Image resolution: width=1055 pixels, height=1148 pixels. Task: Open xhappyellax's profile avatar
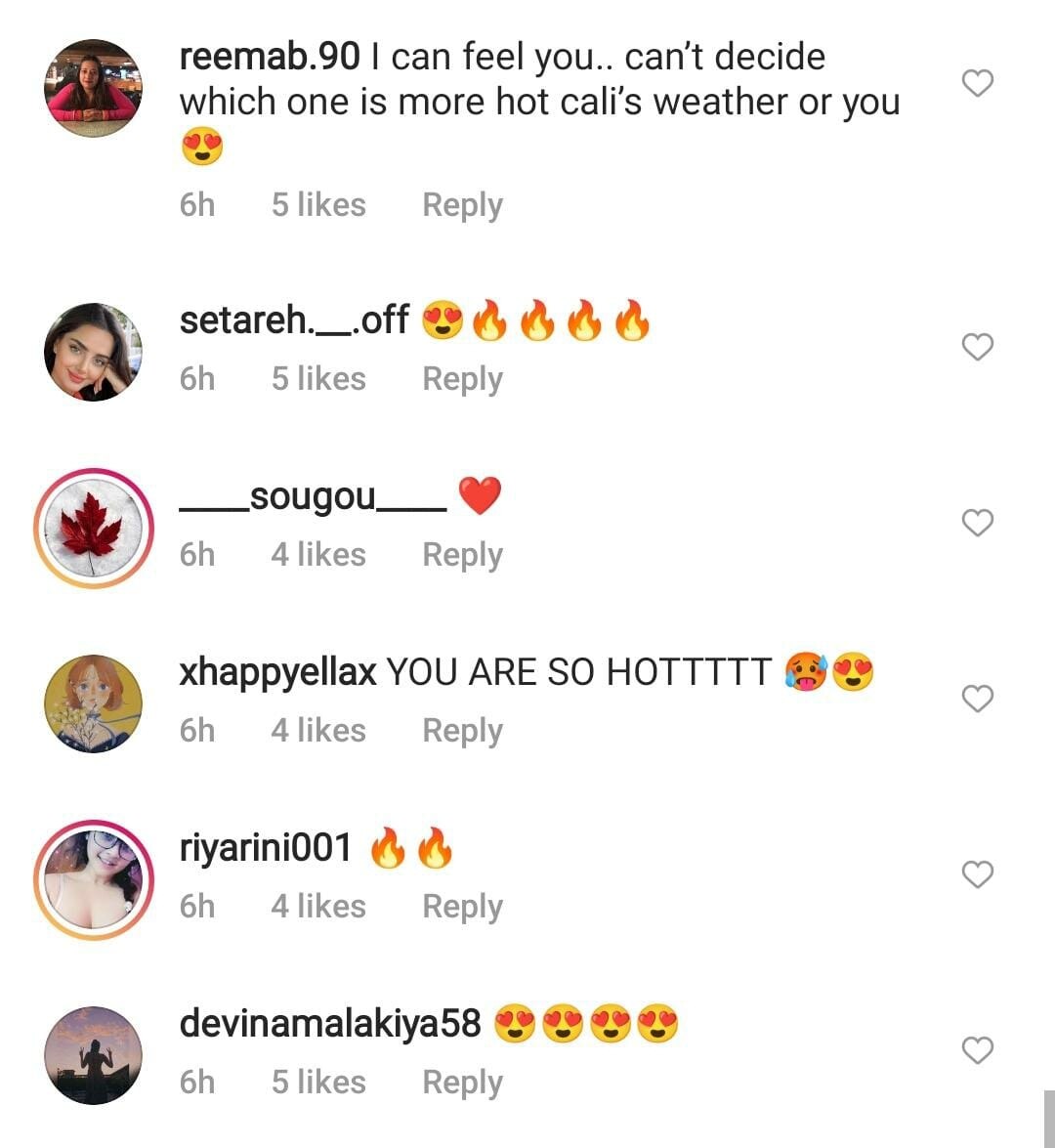93,702
